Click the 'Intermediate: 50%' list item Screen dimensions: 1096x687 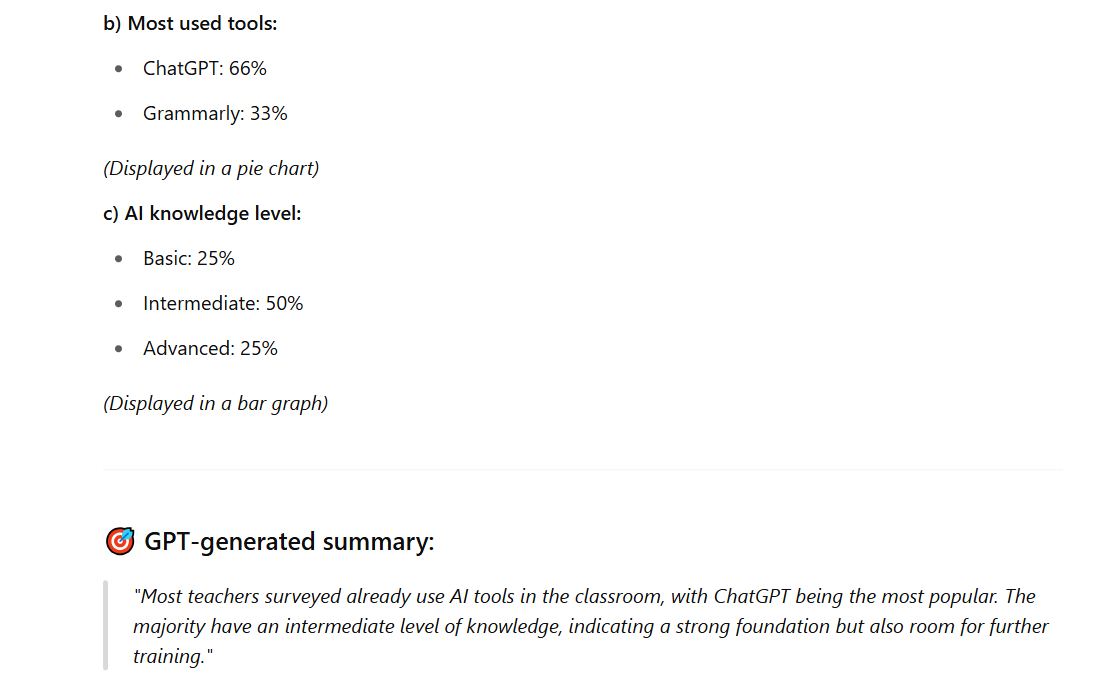click(223, 303)
